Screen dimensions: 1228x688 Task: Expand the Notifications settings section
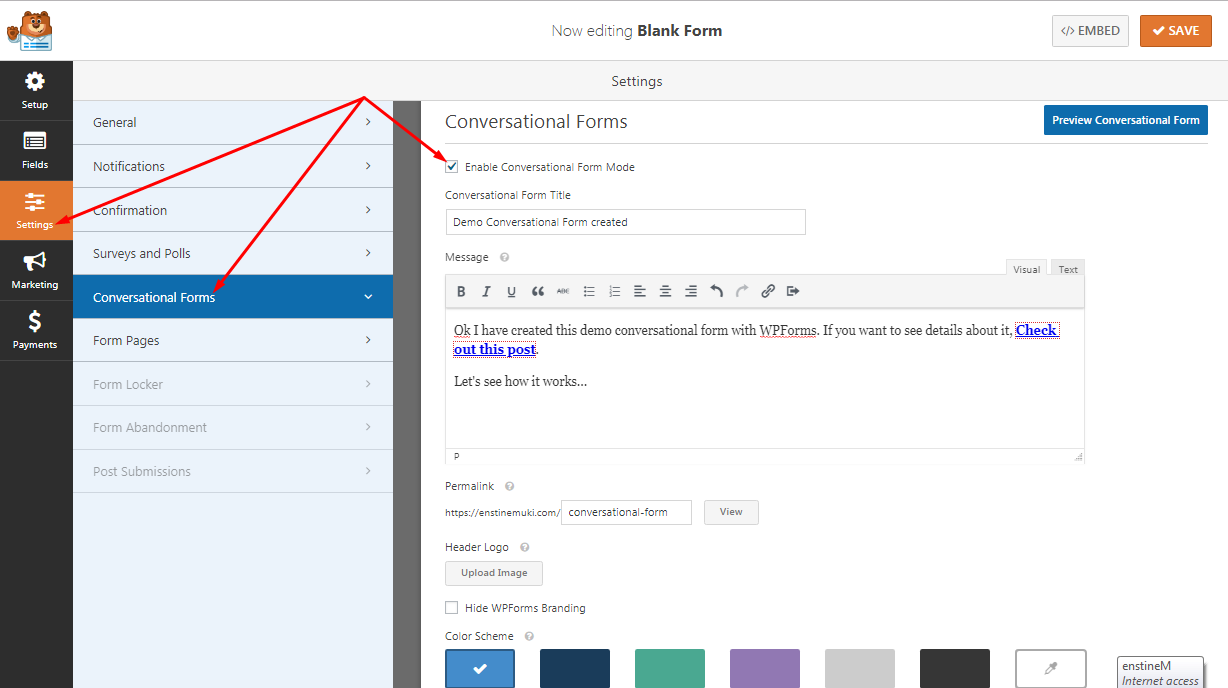[x=233, y=166]
